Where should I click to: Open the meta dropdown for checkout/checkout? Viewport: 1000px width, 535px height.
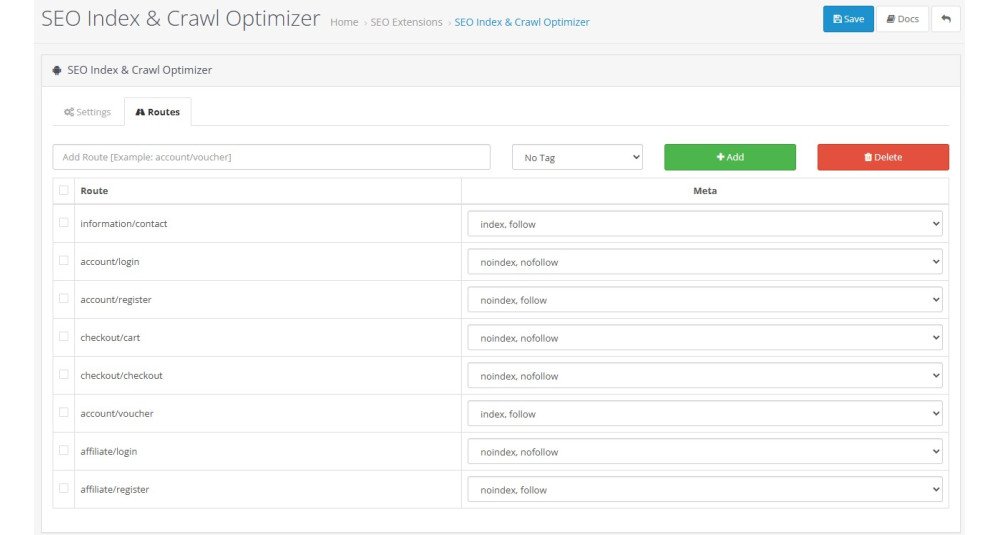coord(705,376)
